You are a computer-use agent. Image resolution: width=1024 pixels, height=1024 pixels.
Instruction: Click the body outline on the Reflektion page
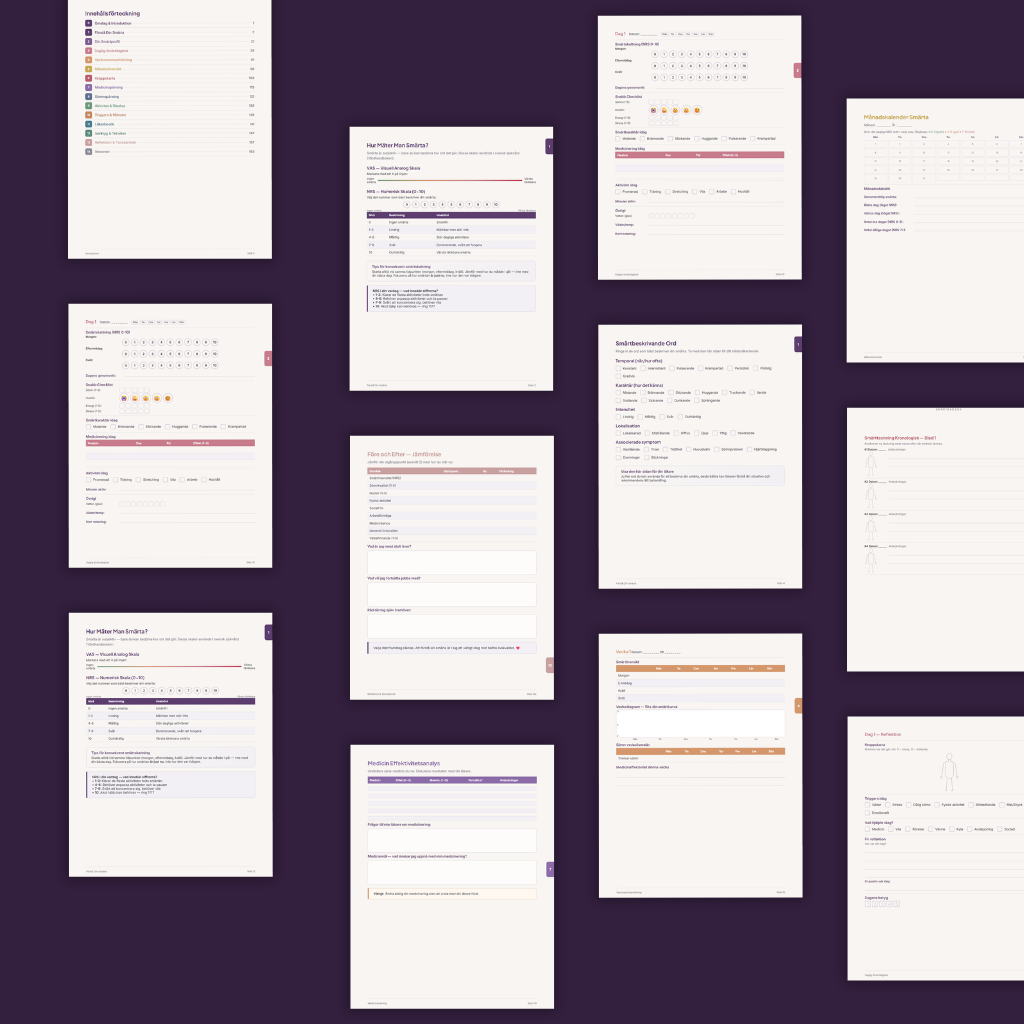coord(946,769)
